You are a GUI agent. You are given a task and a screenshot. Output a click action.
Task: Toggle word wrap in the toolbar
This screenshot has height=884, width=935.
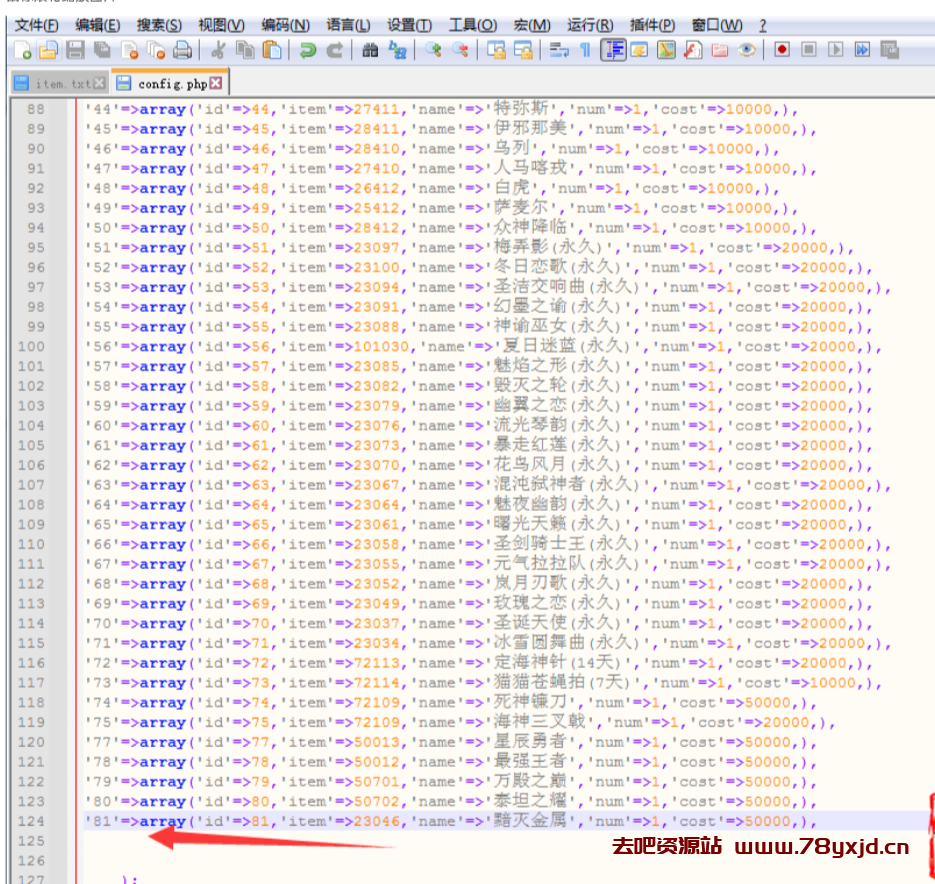[559, 50]
